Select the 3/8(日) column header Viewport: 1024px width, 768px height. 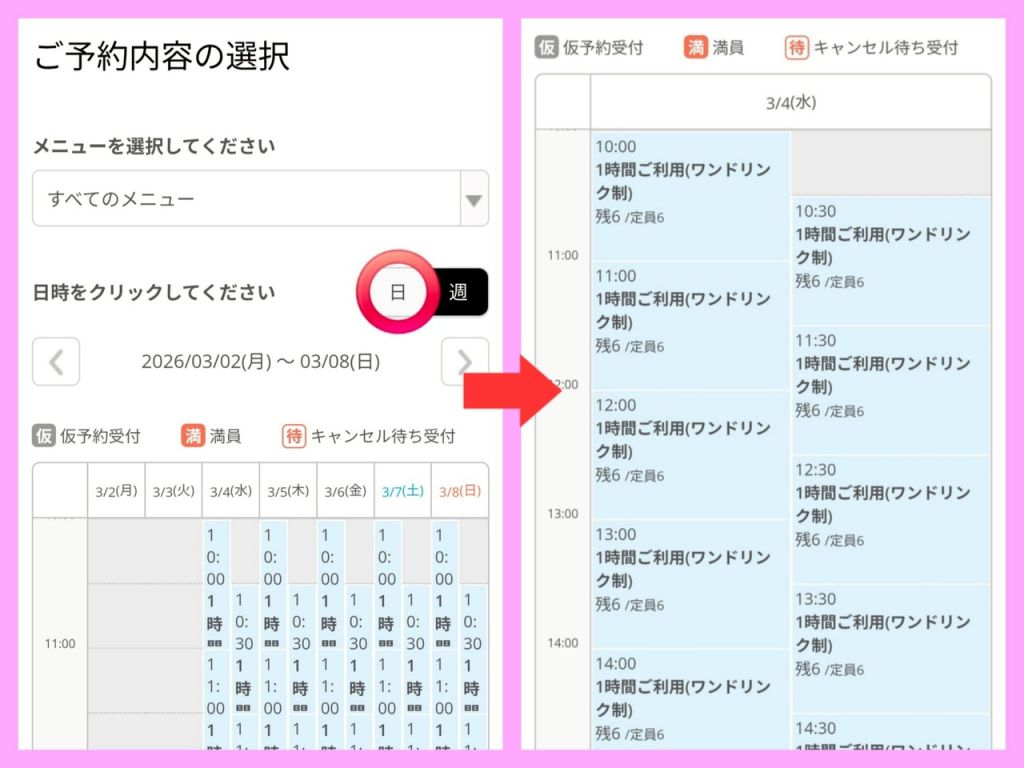459,491
